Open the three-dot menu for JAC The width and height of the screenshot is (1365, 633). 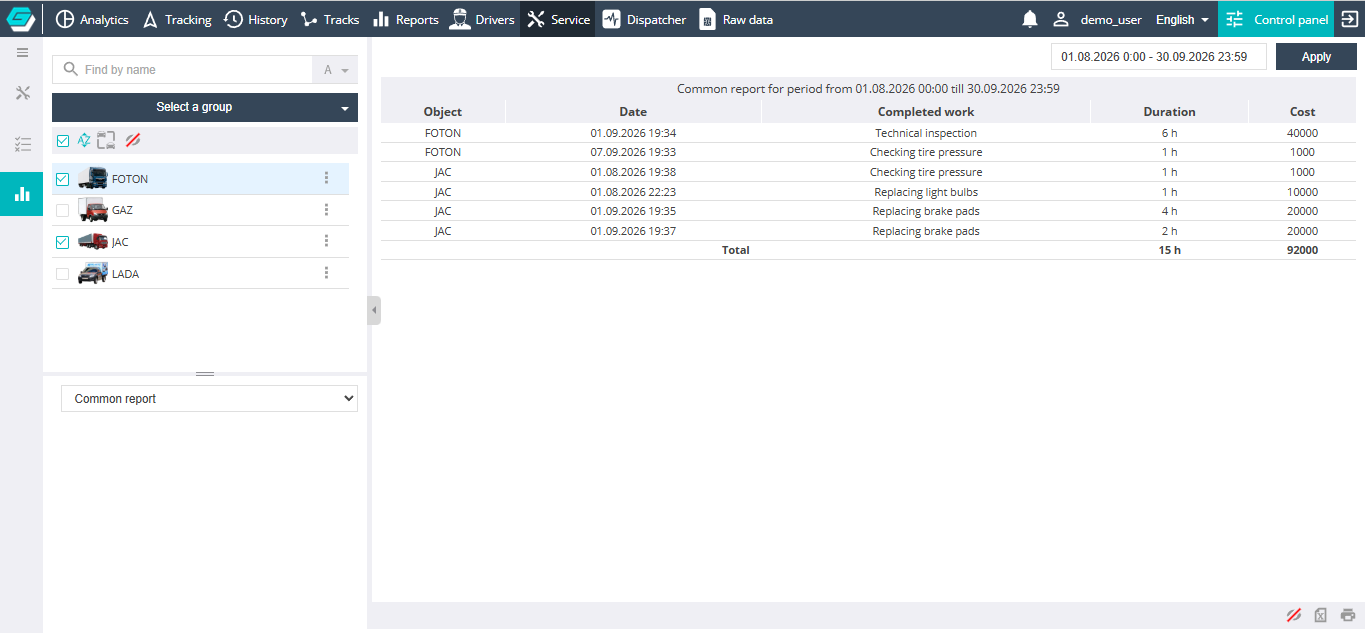point(326,241)
